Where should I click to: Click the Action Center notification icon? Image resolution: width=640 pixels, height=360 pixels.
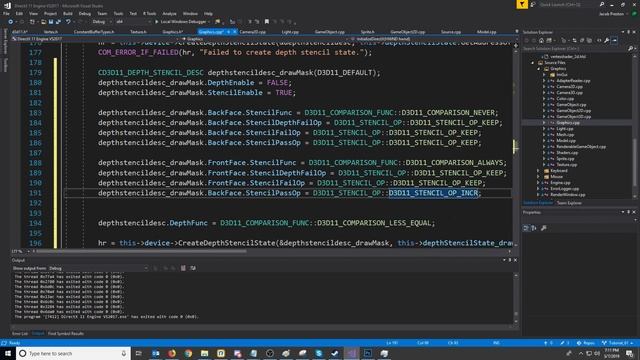[x=630, y=353]
